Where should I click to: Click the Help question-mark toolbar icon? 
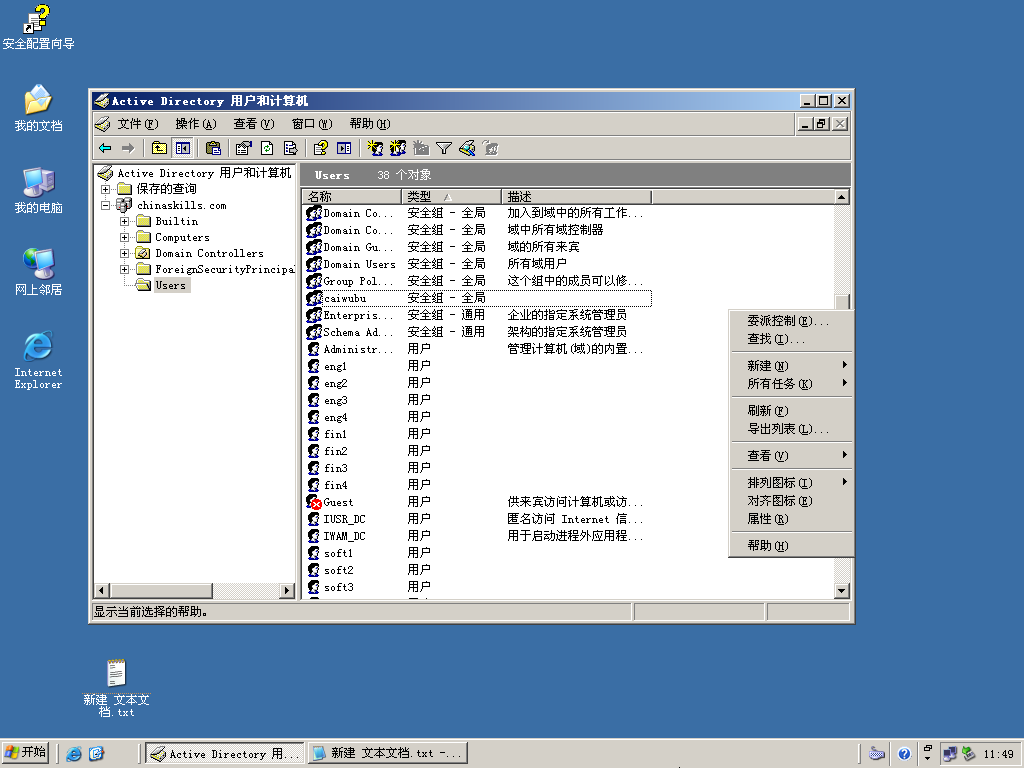320,148
